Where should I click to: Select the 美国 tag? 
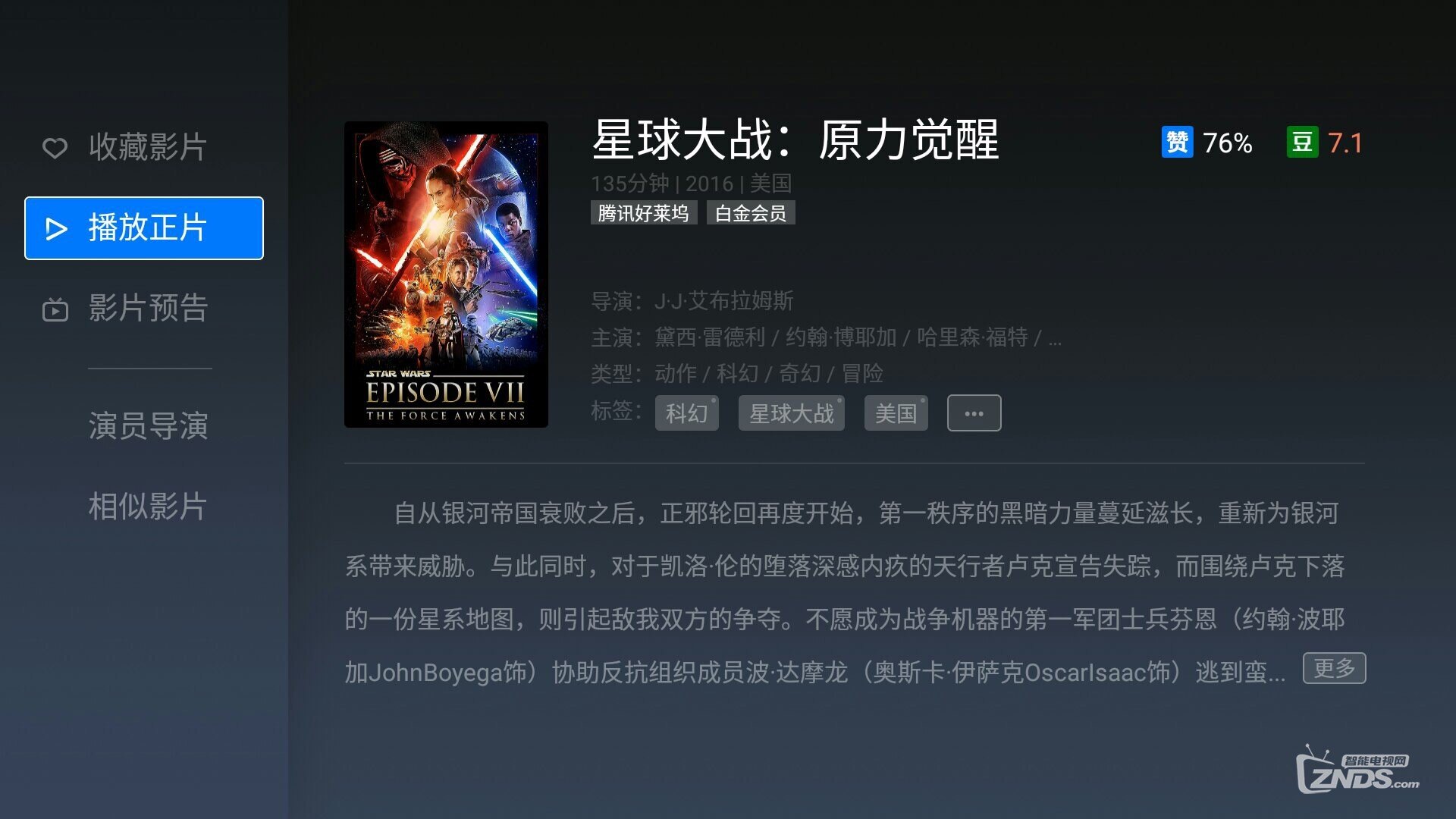(x=896, y=413)
